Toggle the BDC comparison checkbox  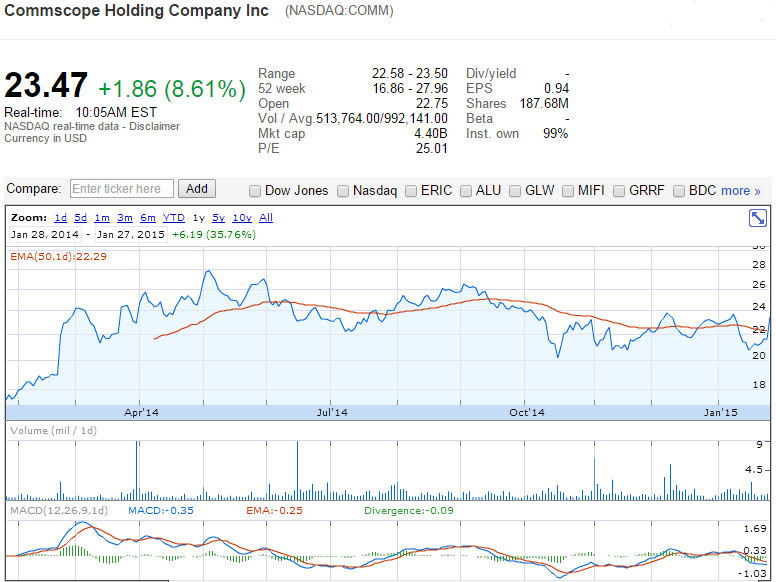[679, 191]
